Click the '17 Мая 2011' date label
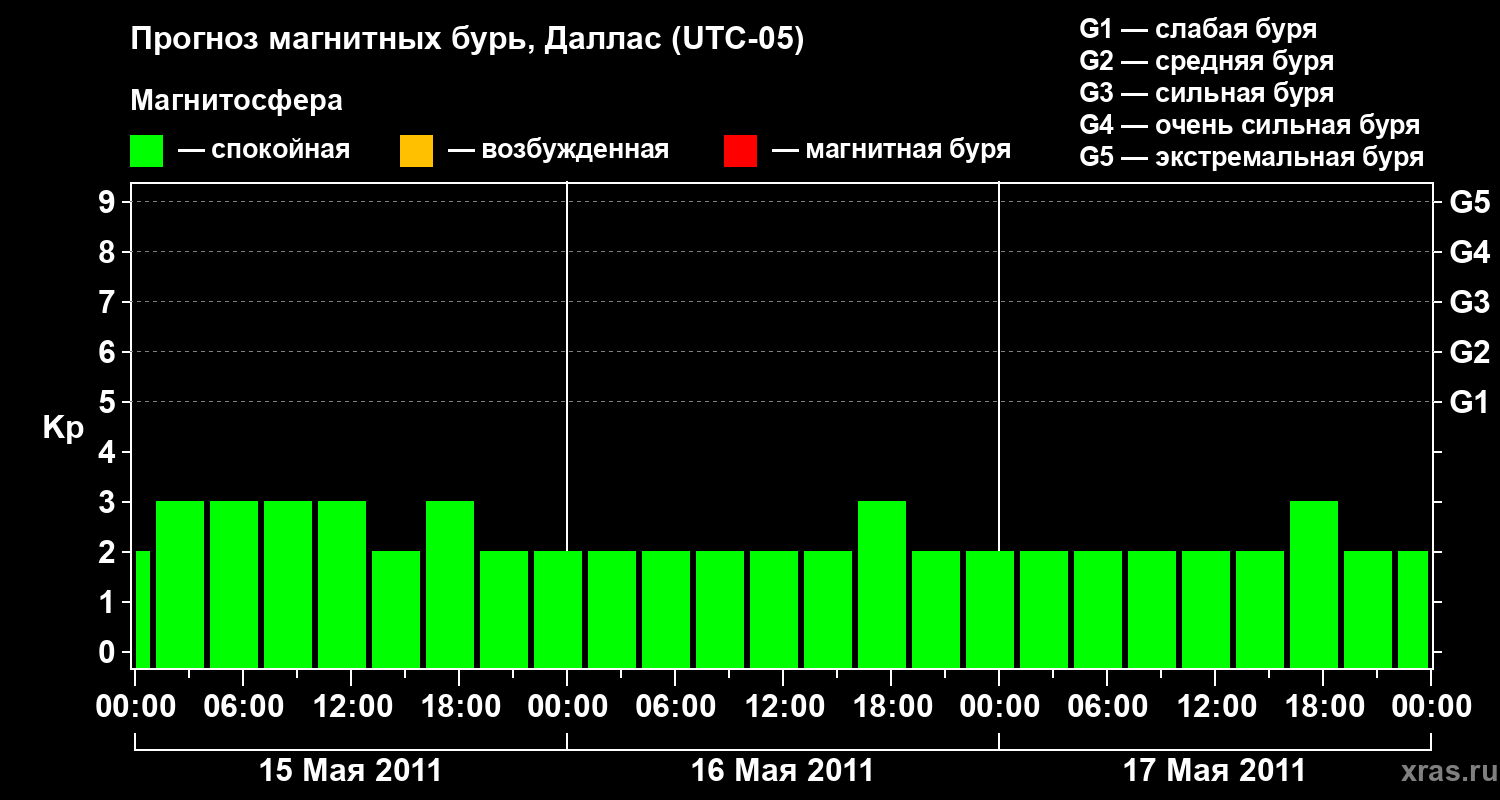The image size is (1500, 800). [x=1214, y=771]
